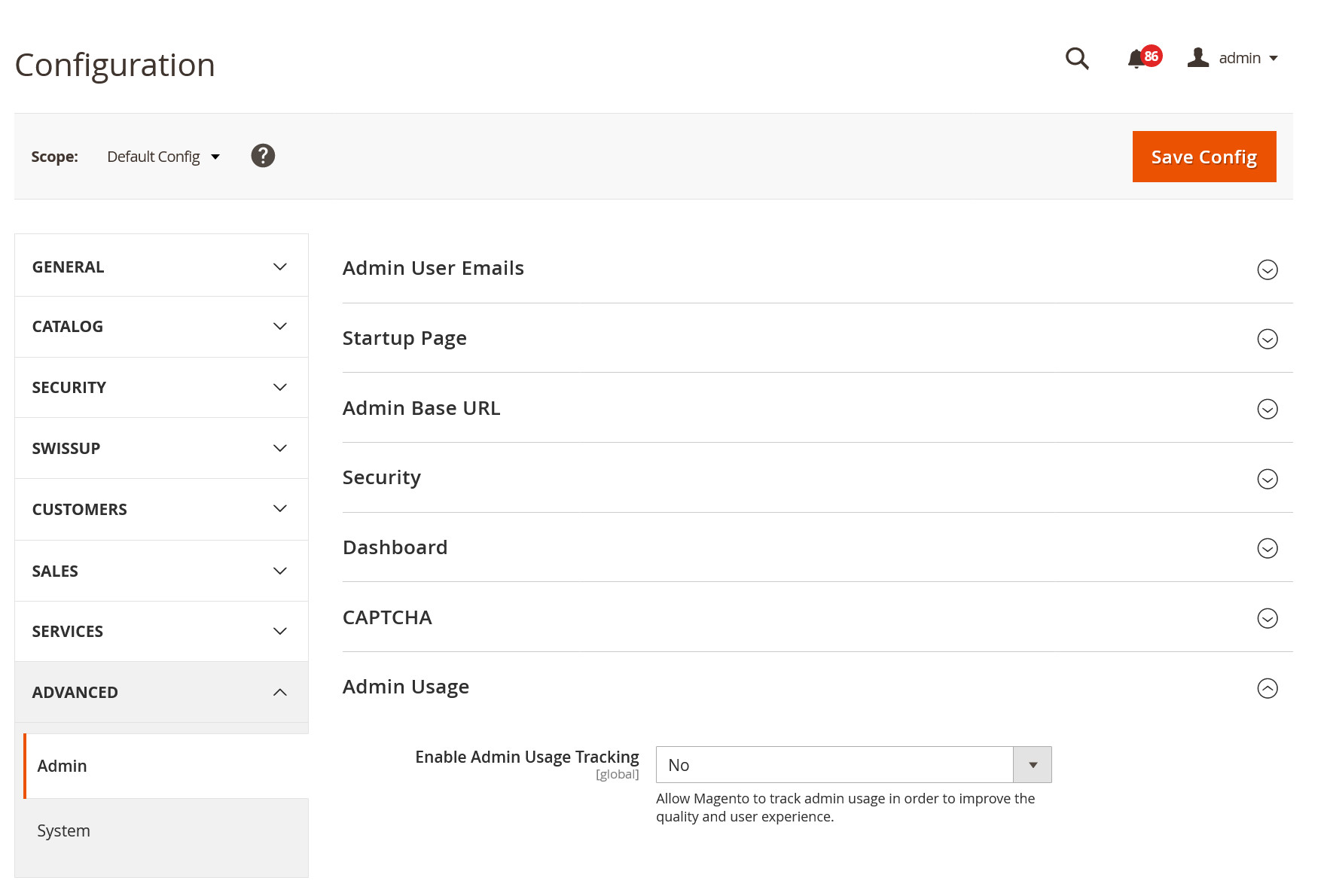
Task: Expand CAPTCHA section circle arrow
Action: click(1268, 618)
